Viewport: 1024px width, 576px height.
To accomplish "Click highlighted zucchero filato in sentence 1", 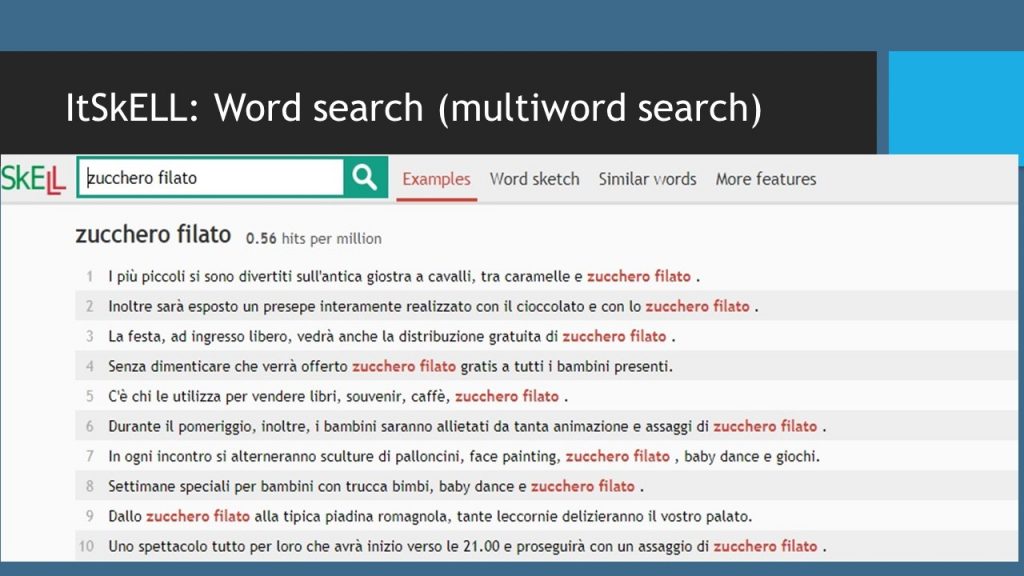I will point(638,276).
